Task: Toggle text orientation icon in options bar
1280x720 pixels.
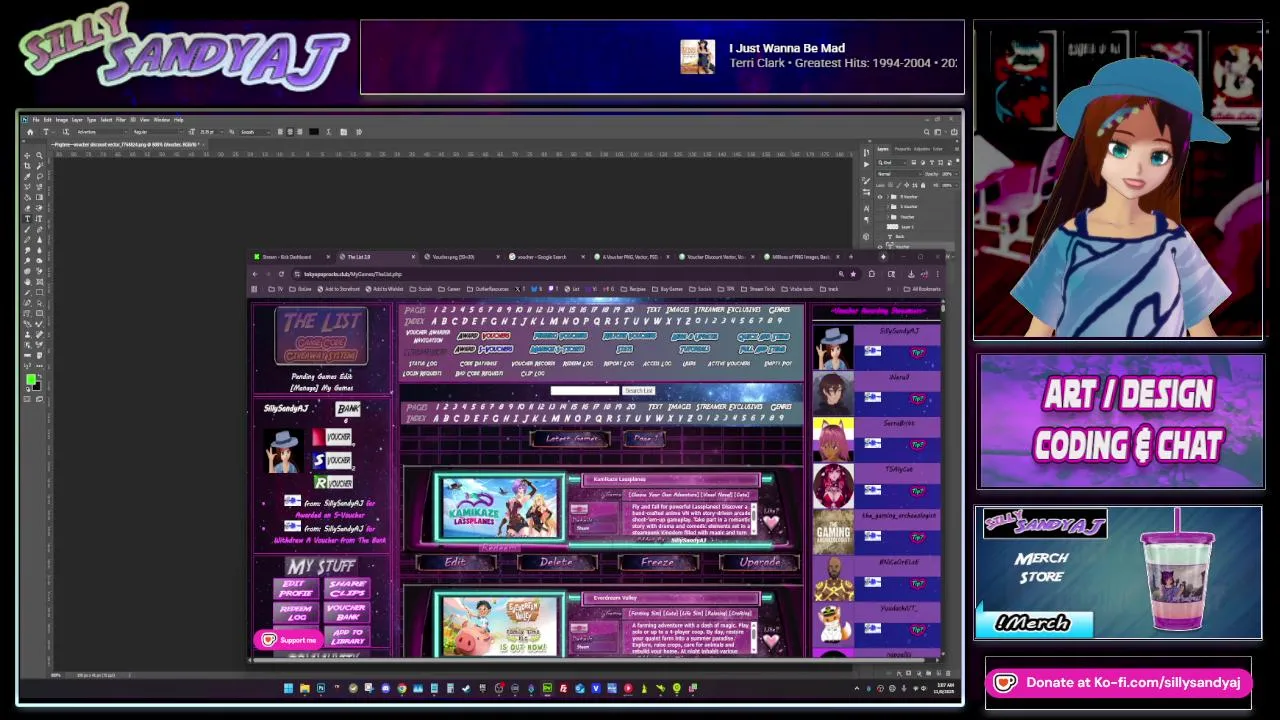Action: click(x=66, y=132)
